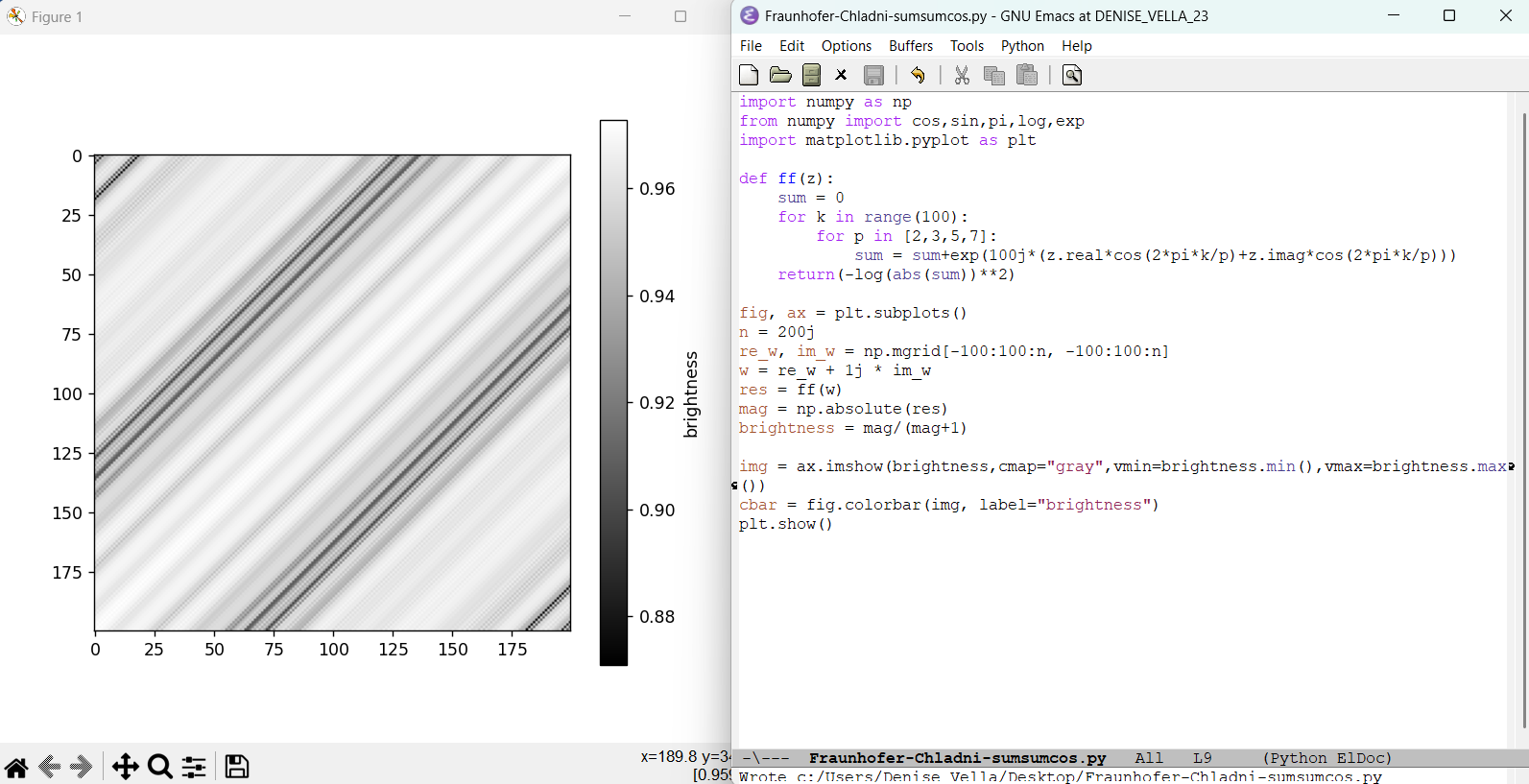Copy the selection with the copy icon

993,75
